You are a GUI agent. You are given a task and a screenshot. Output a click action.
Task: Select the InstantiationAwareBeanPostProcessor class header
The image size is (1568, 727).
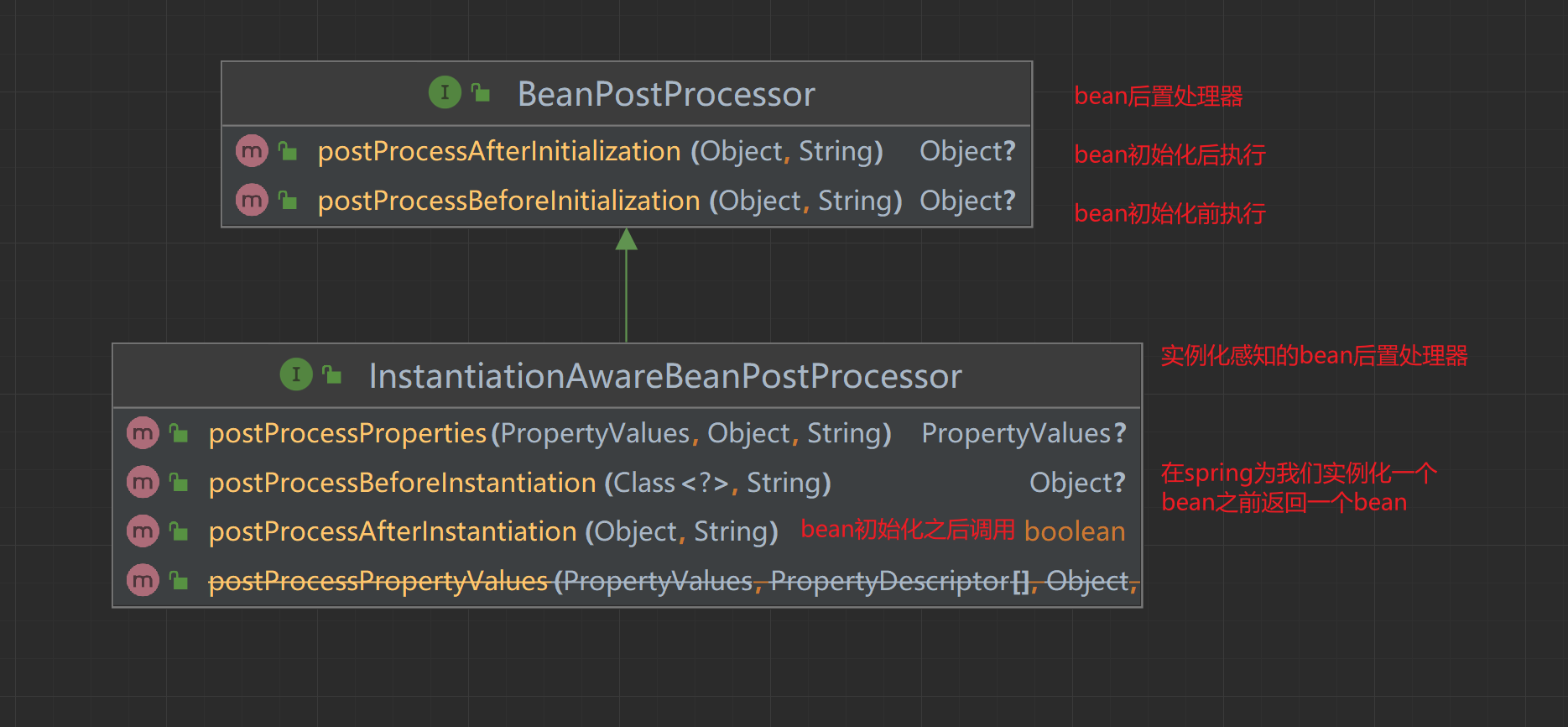[628, 375]
